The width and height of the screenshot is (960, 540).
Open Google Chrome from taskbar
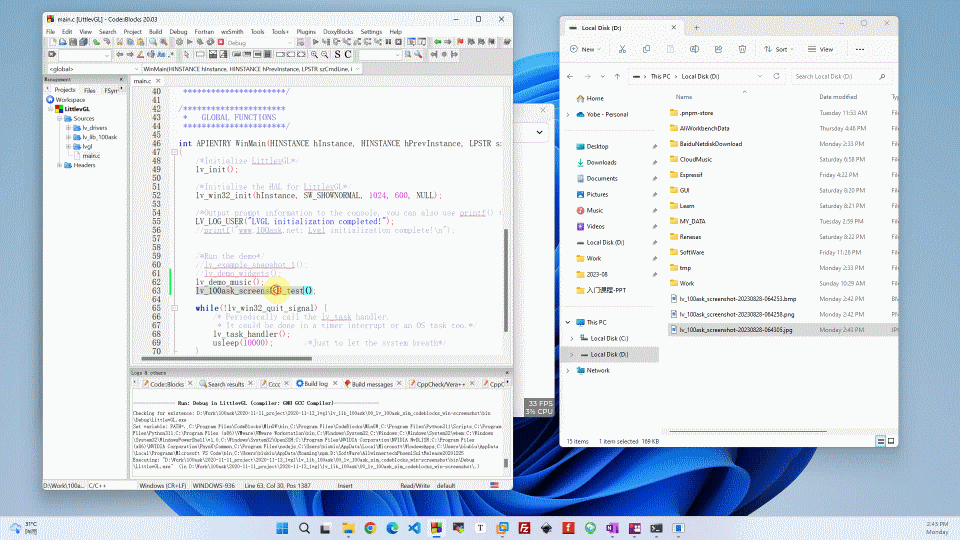[x=370, y=528]
